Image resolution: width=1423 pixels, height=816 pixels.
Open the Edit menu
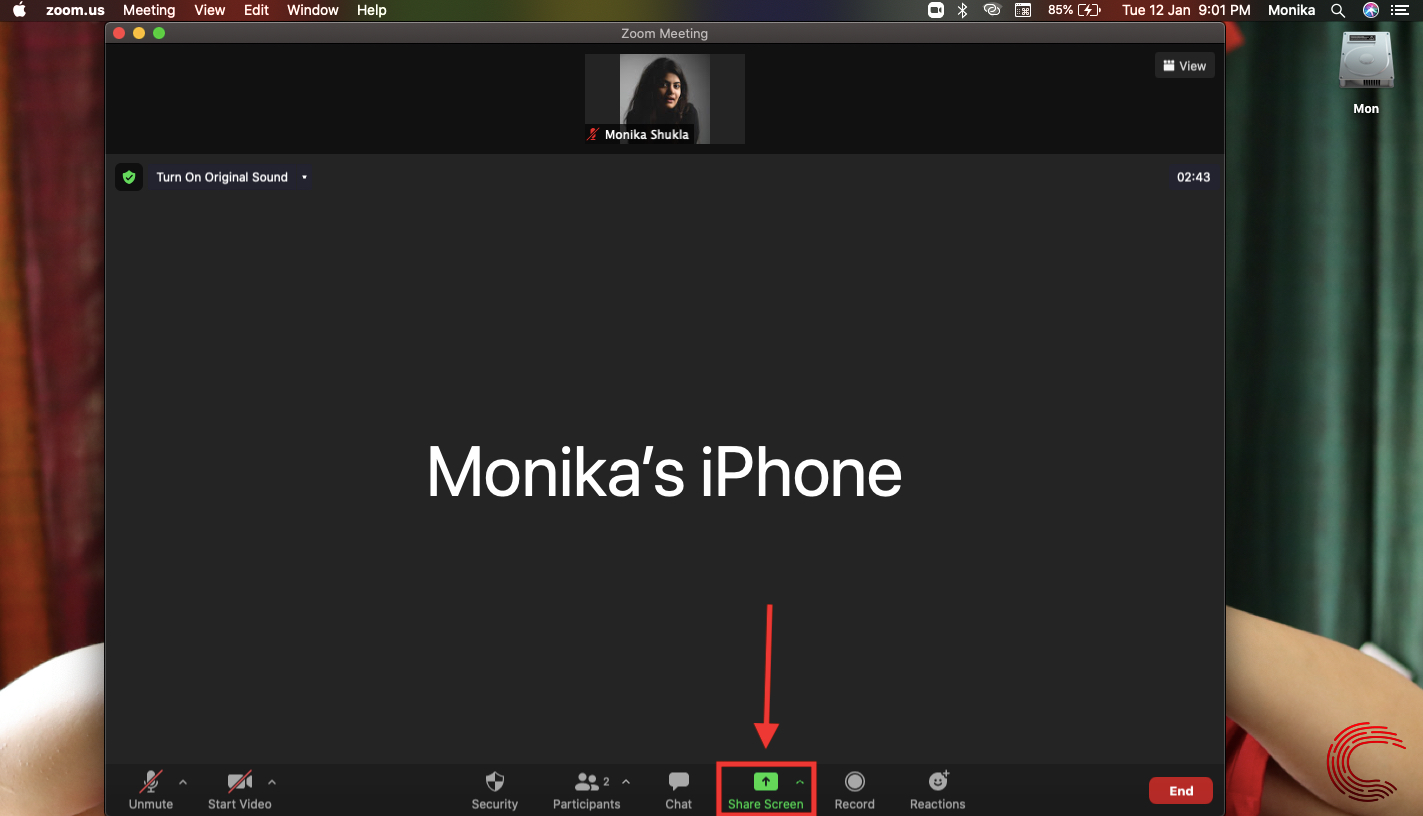tap(257, 10)
